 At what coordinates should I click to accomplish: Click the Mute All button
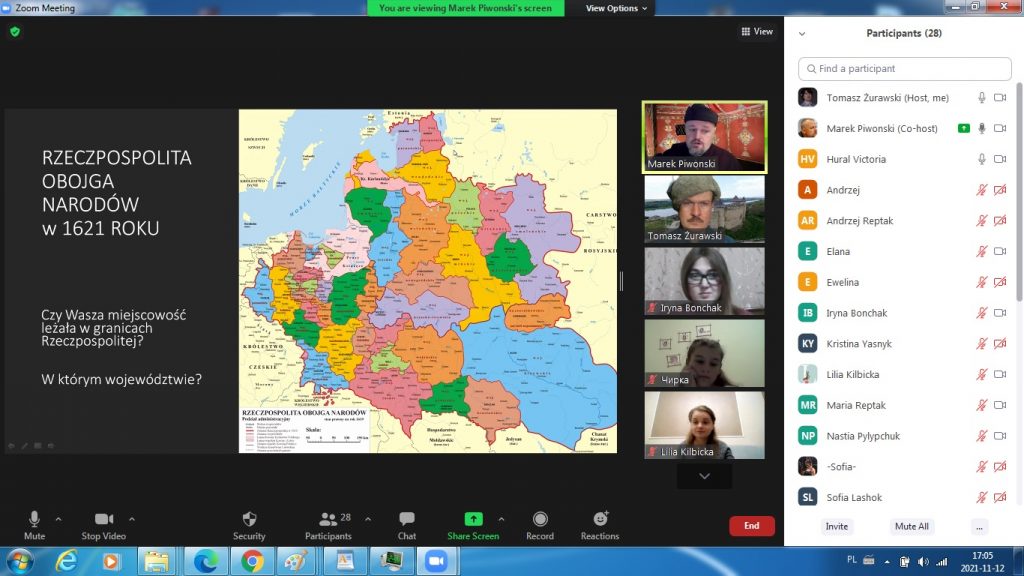tap(911, 526)
